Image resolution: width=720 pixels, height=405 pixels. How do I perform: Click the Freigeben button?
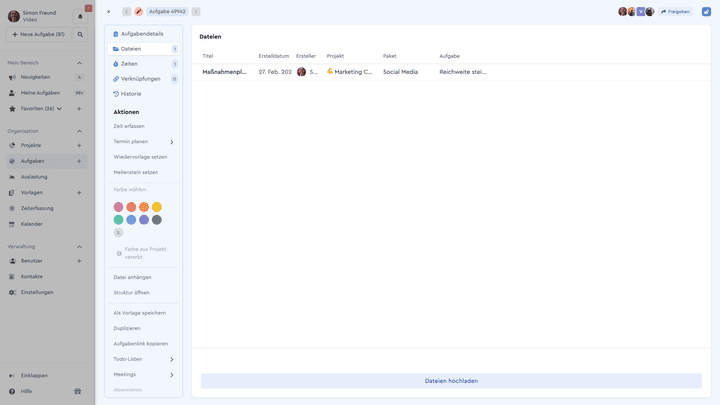(x=675, y=11)
